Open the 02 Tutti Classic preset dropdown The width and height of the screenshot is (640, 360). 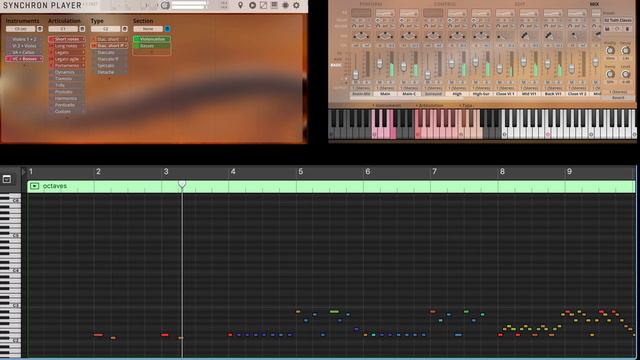coord(618,20)
